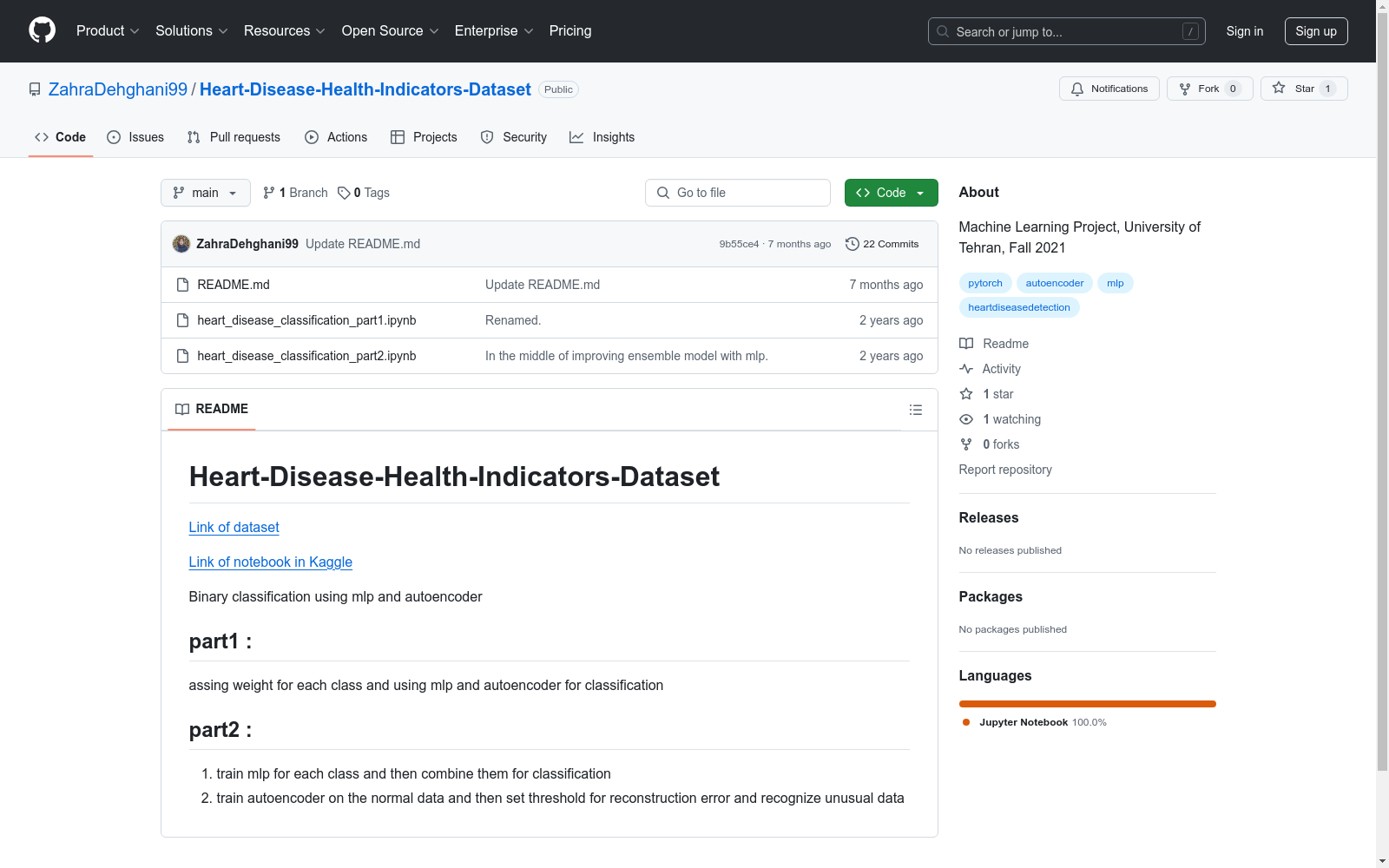Expand the Solutions menu
Viewport: 1389px width, 868px height.
click(192, 30)
